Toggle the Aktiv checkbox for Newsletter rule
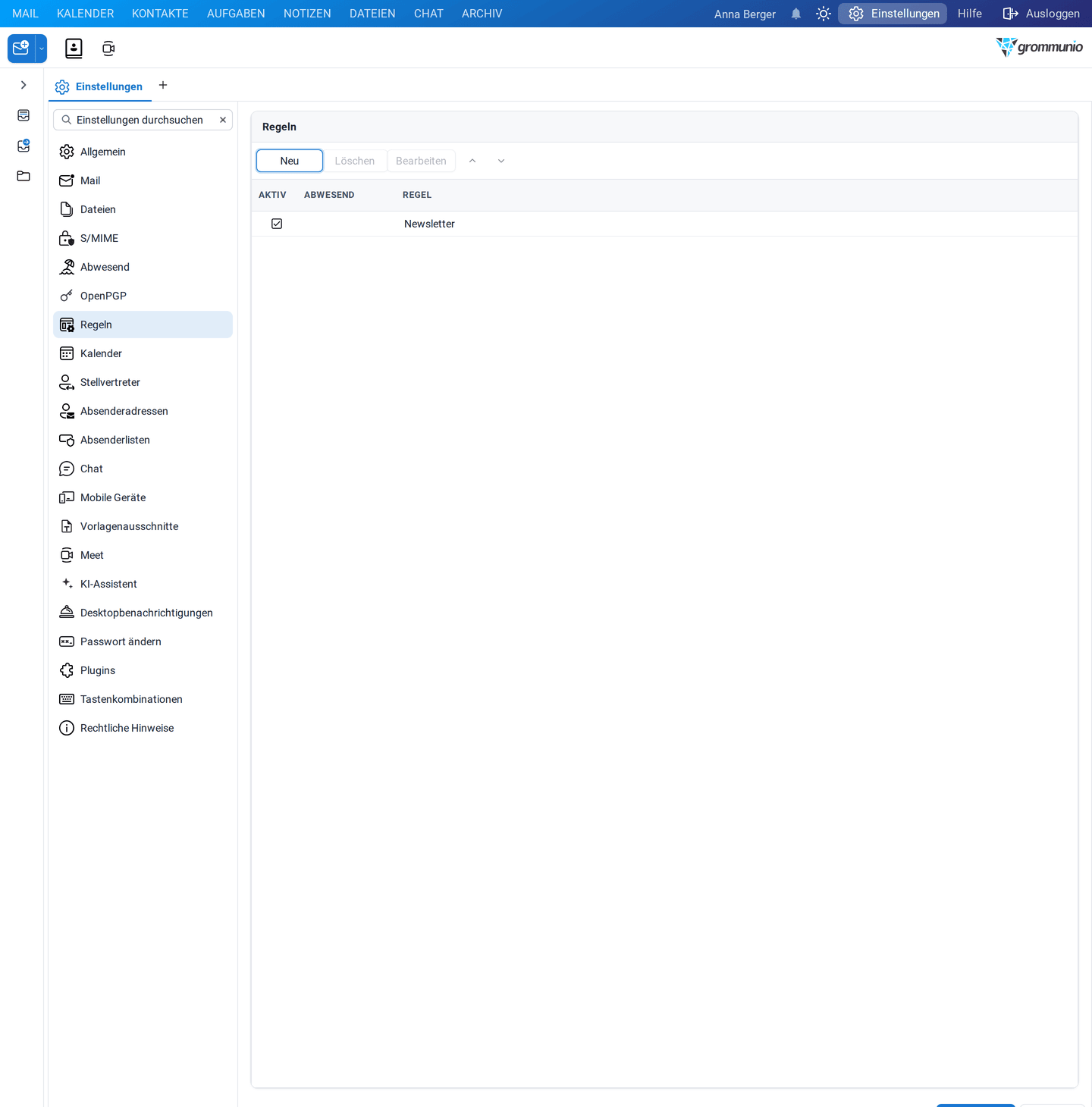1092x1107 pixels. point(277,224)
